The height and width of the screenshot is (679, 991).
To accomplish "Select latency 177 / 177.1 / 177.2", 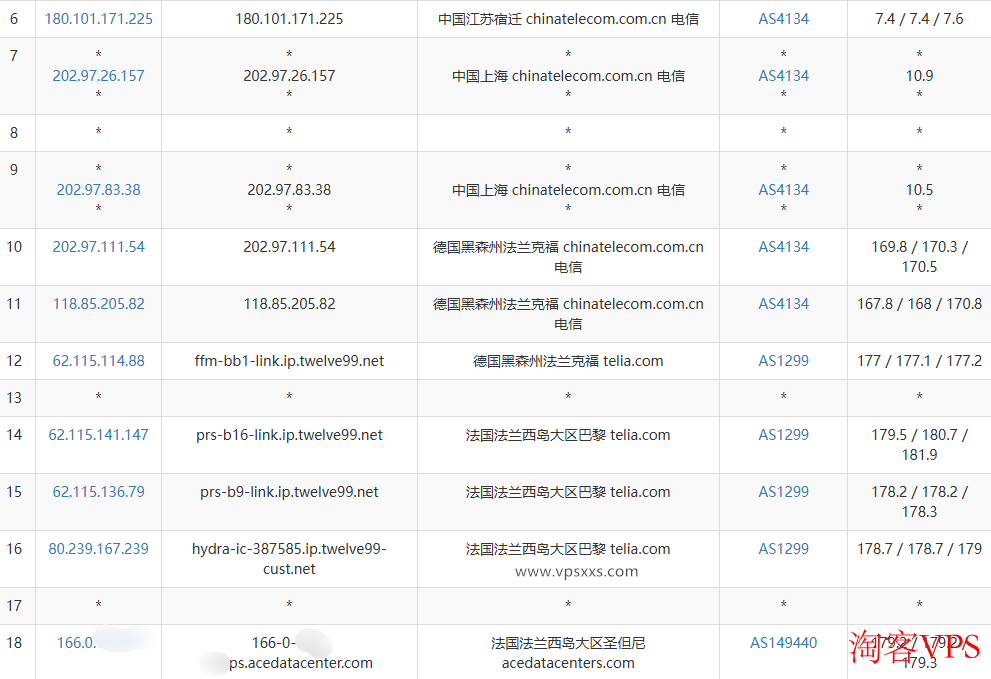I will point(919,361).
